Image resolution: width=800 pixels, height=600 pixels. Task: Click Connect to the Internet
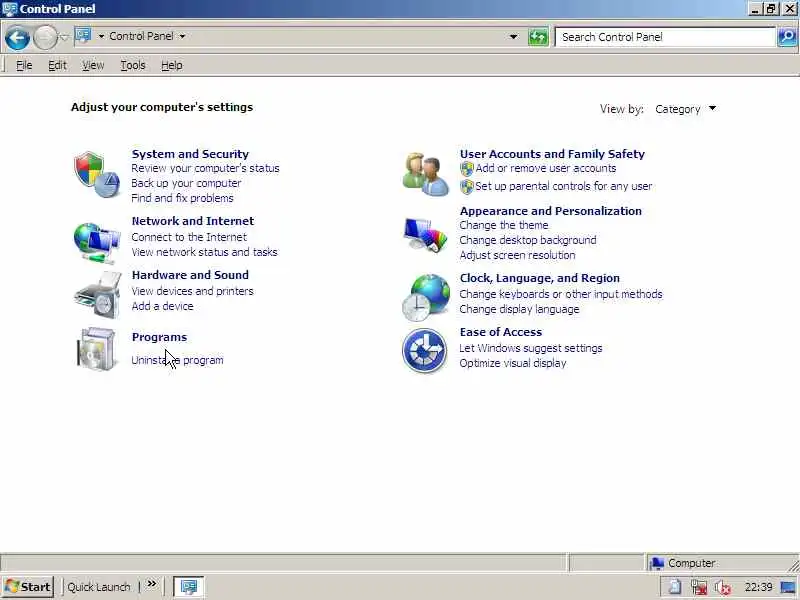[x=189, y=237]
